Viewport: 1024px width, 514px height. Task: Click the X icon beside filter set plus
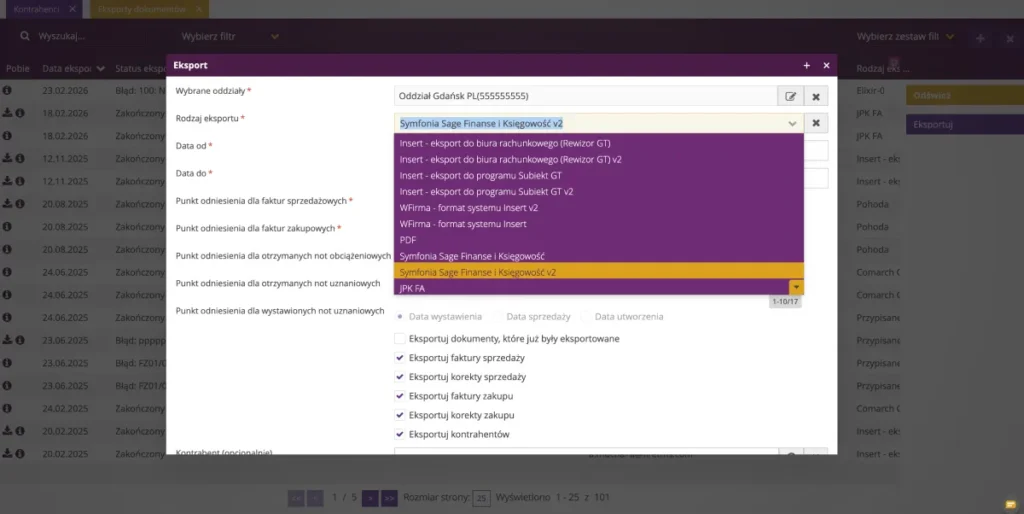(1010, 39)
